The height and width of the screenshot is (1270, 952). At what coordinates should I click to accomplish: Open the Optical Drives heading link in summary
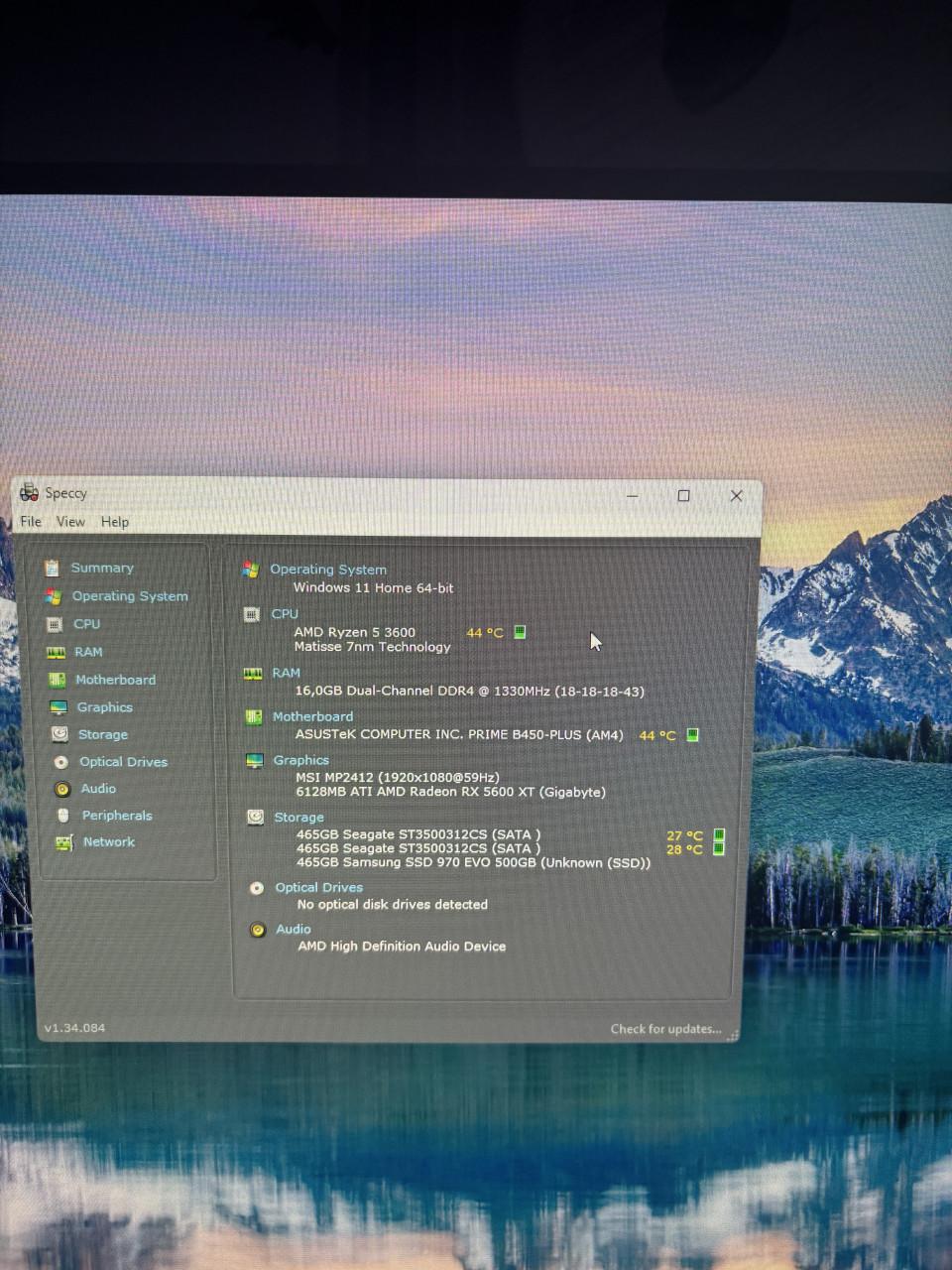319,888
